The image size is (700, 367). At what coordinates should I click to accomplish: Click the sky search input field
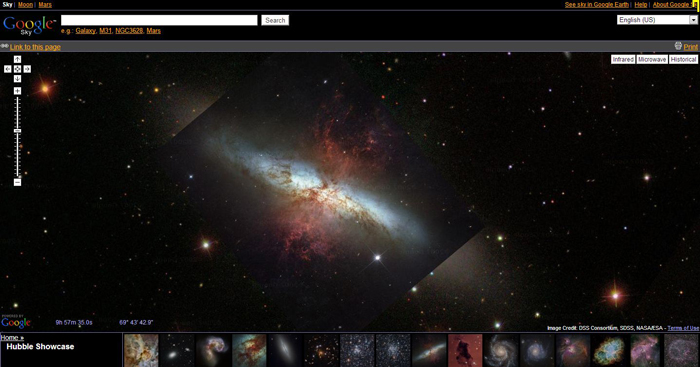(x=159, y=20)
